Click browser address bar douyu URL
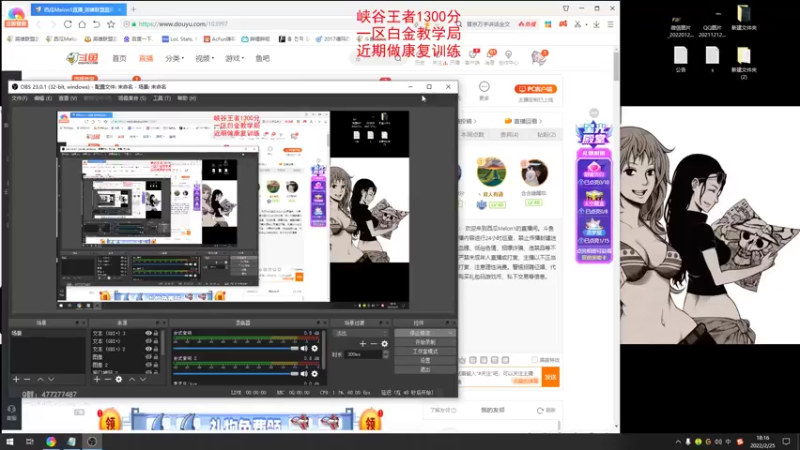The image size is (800, 450). (183, 24)
